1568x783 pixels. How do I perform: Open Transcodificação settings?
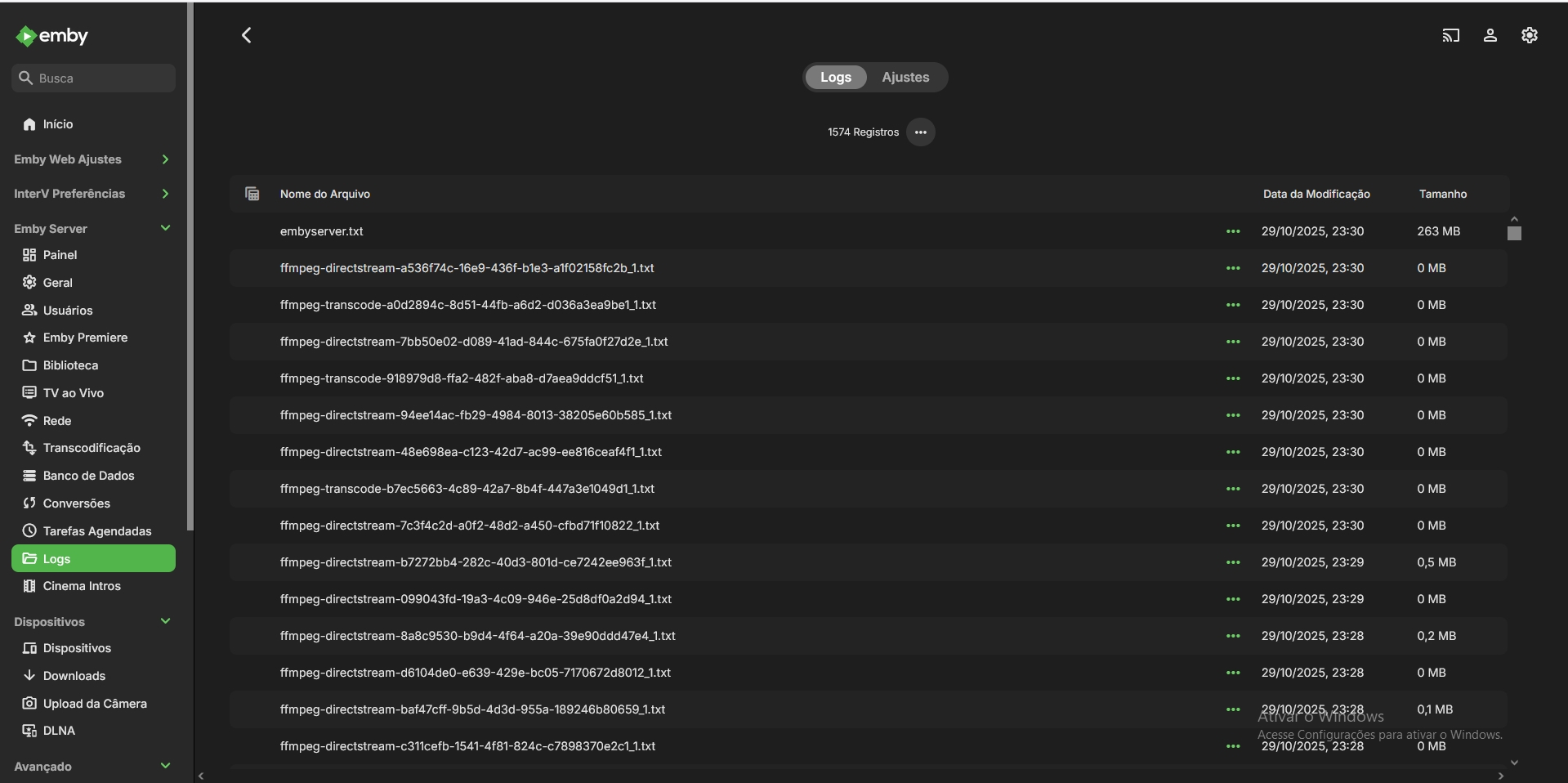[93, 448]
